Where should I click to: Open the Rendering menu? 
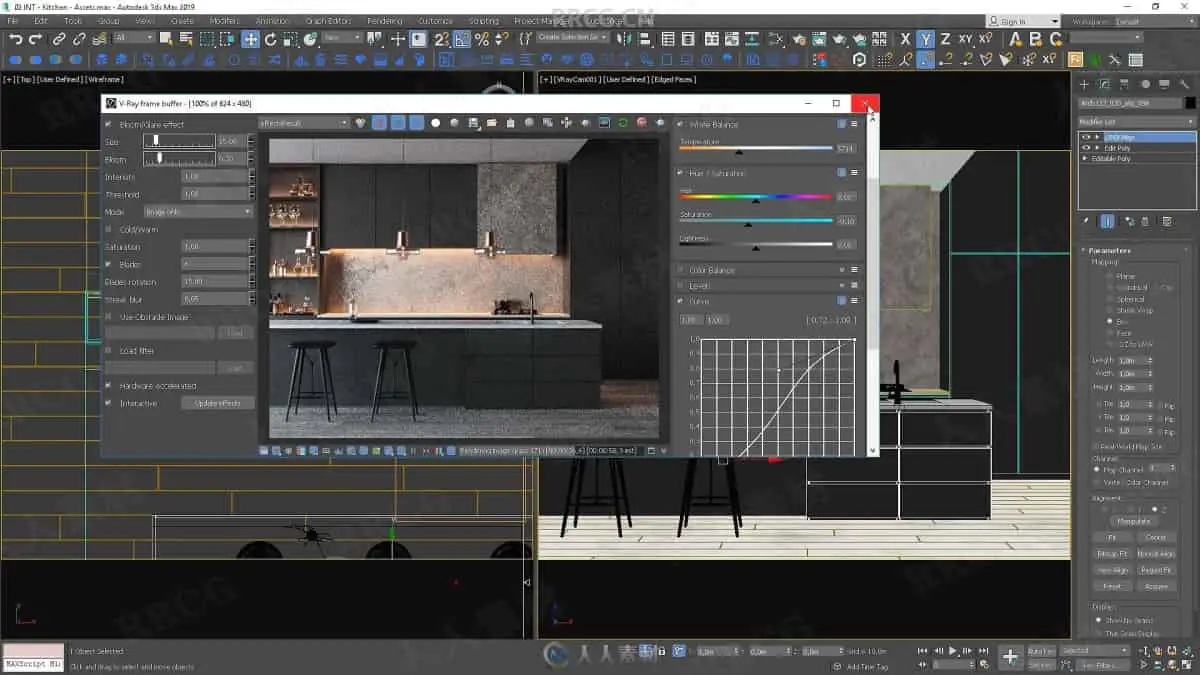pos(384,20)
